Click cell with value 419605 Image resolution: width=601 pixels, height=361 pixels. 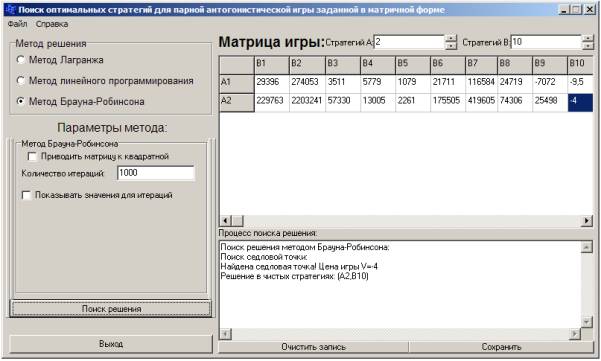point(481,103)
